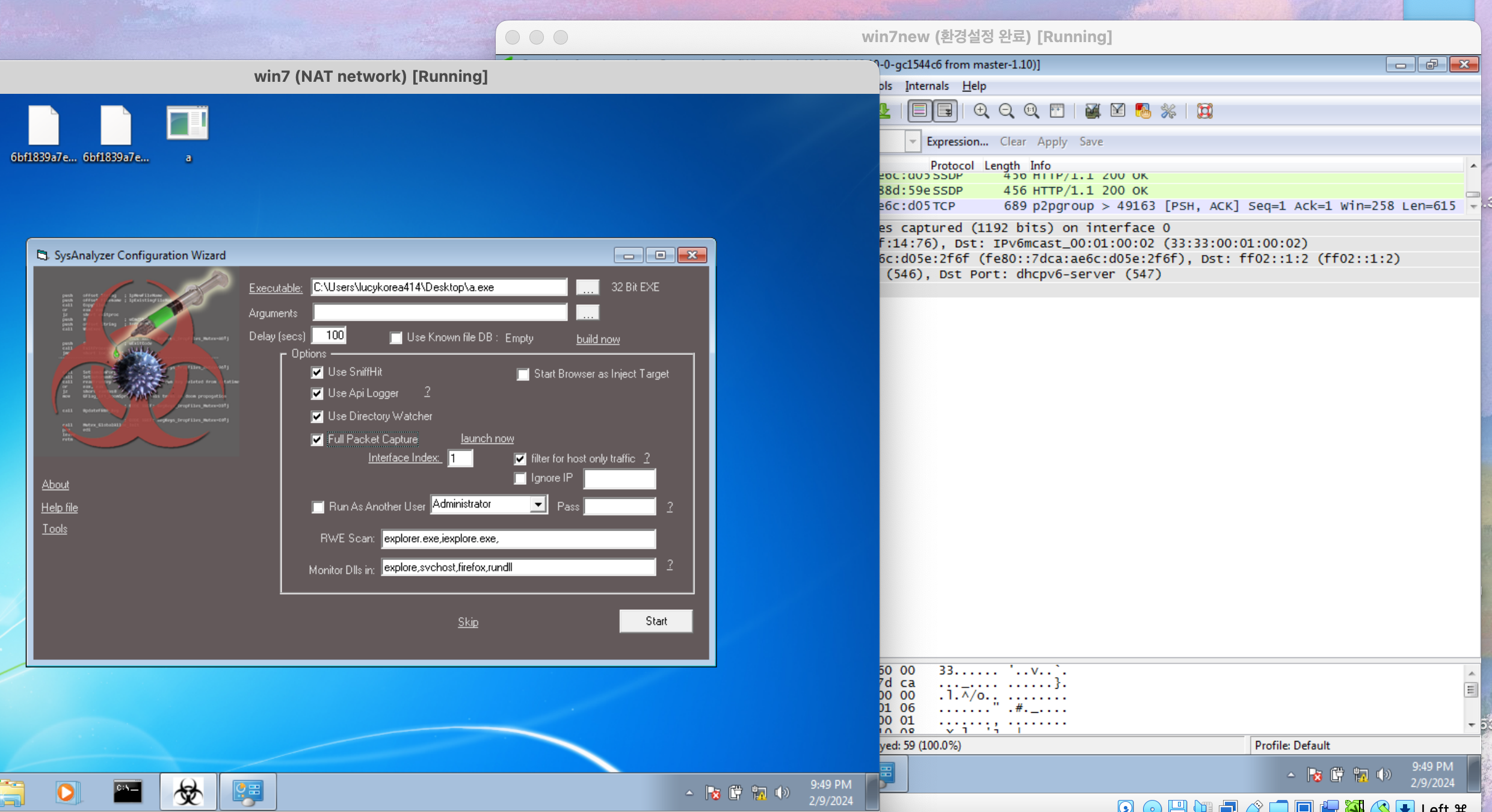Enable the Run As Another User checkbox
Viewport: 1492px width, 812px height.
click(318, 507)
